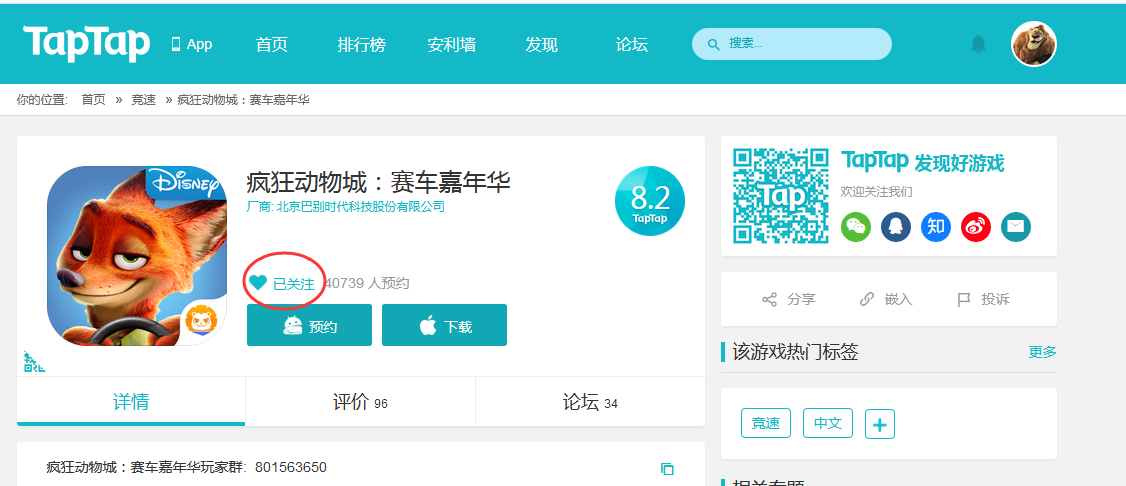Open the notification bell icon
Image resolution: width=1126 pixels, height=486 pixels.
[978, 44]
